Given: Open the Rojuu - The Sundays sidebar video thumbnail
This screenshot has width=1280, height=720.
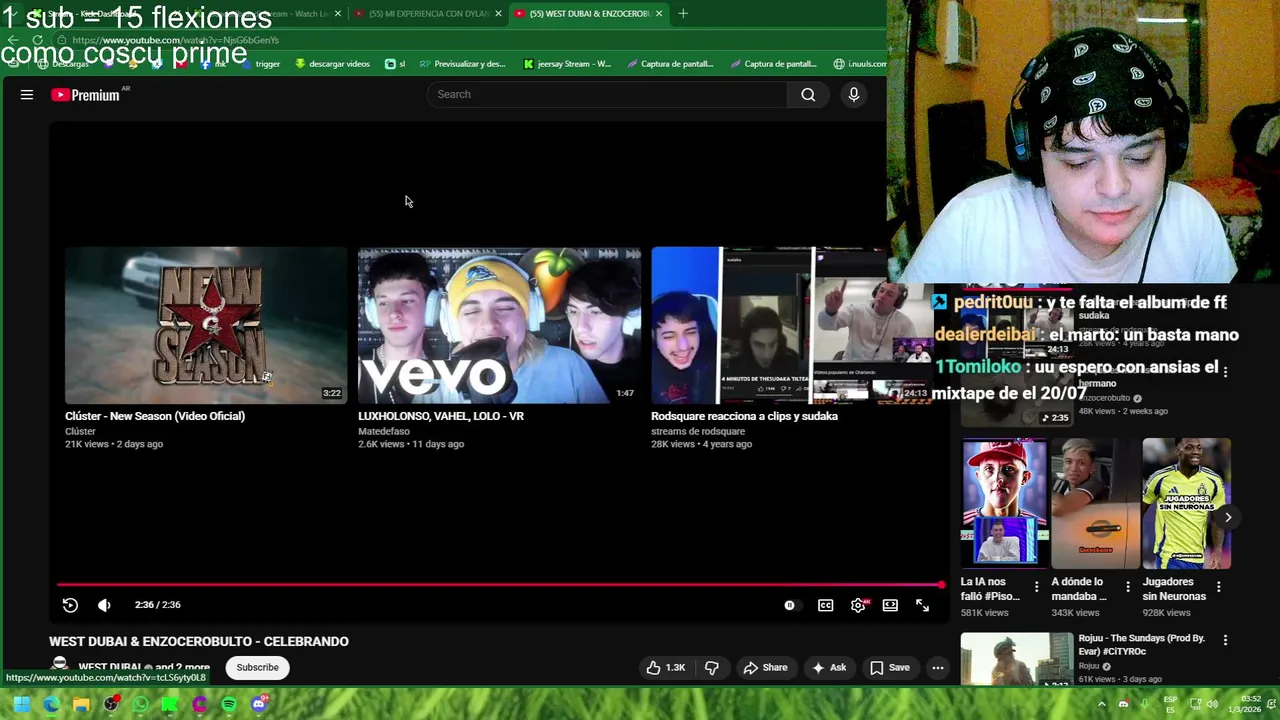Looking at the screenshot, I should click(1017, 659).
